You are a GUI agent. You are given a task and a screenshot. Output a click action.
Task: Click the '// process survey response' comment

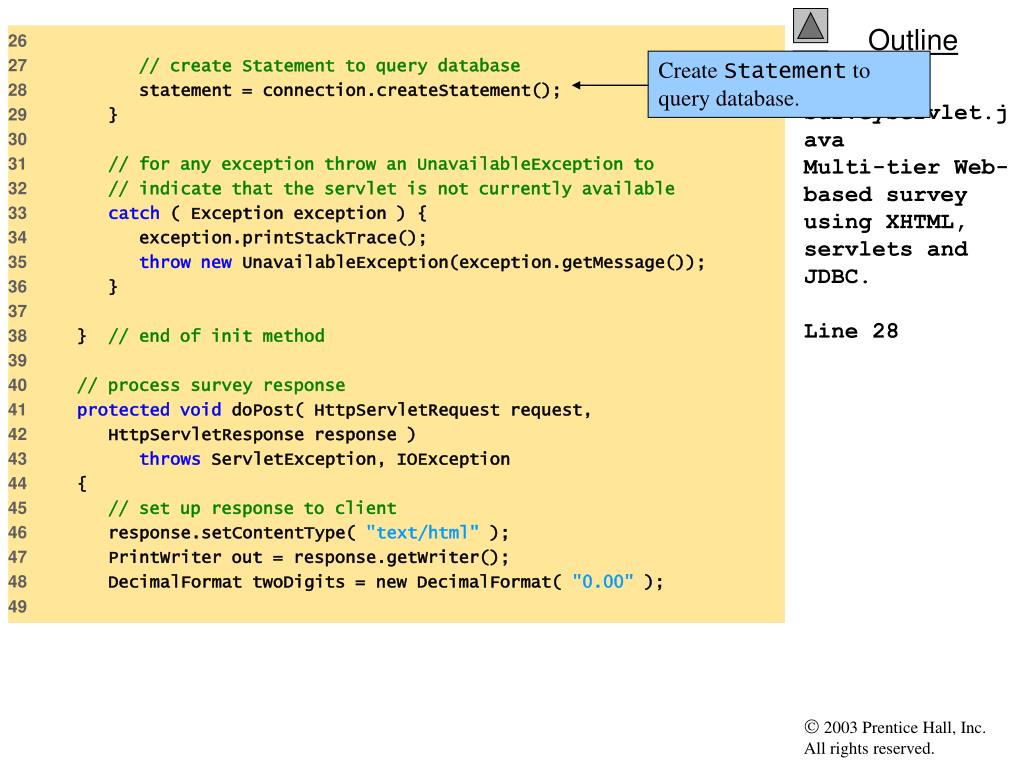(x=211, y=385)
